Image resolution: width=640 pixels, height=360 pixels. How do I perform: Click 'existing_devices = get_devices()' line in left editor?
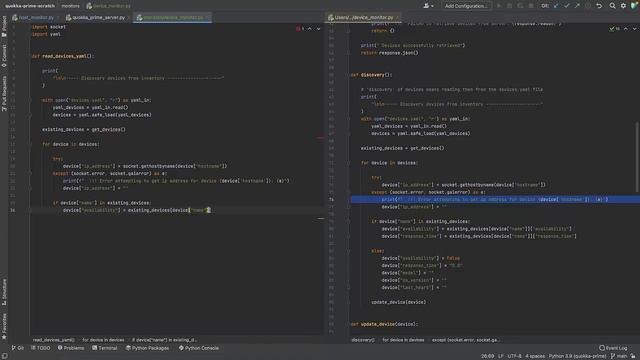pos(84,129)
